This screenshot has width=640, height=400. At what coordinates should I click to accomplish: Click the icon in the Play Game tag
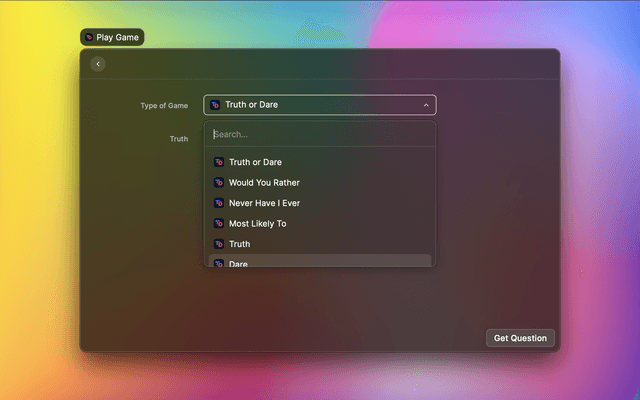pyautogui.click(x=89, y=37)
